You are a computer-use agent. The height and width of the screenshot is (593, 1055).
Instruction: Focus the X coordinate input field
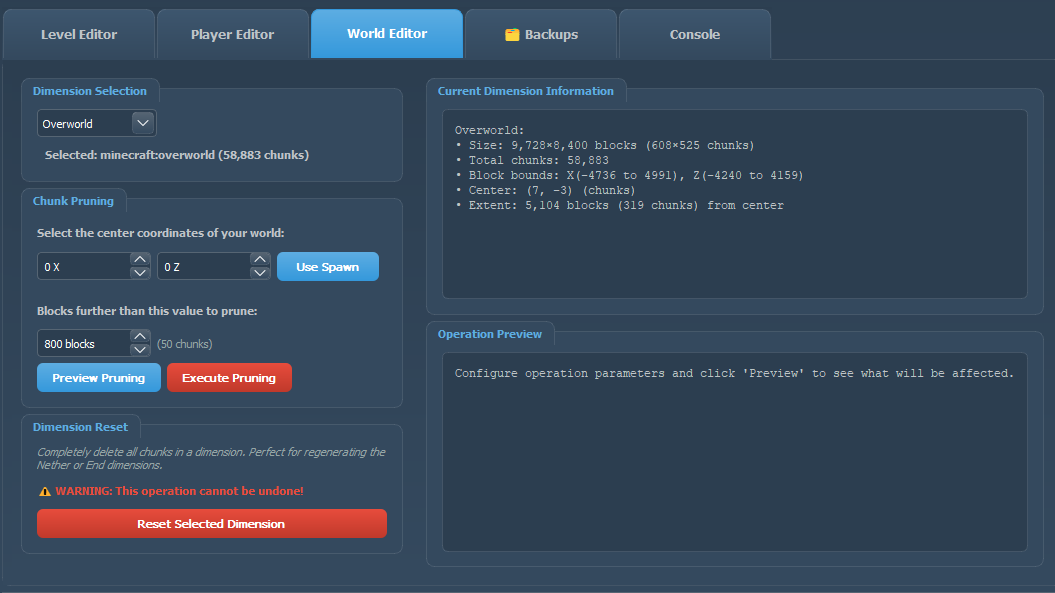[83, 267]
